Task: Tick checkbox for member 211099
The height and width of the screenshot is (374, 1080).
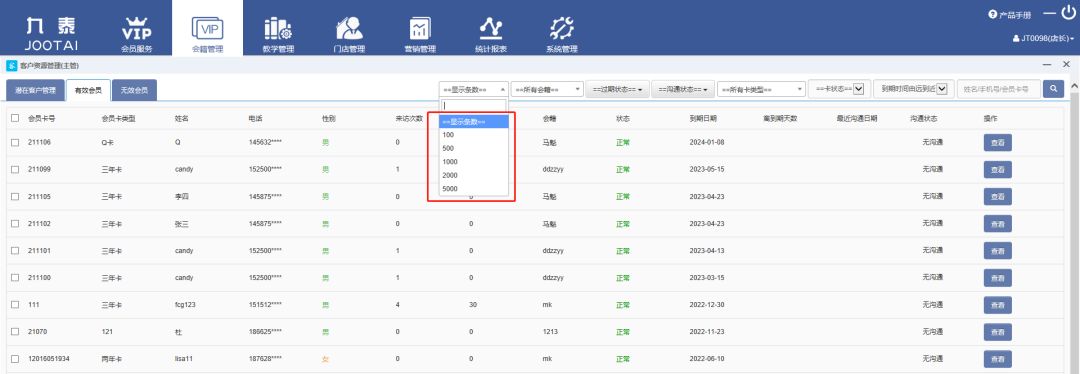Action: pyautogui.click(x=15, y=169)
